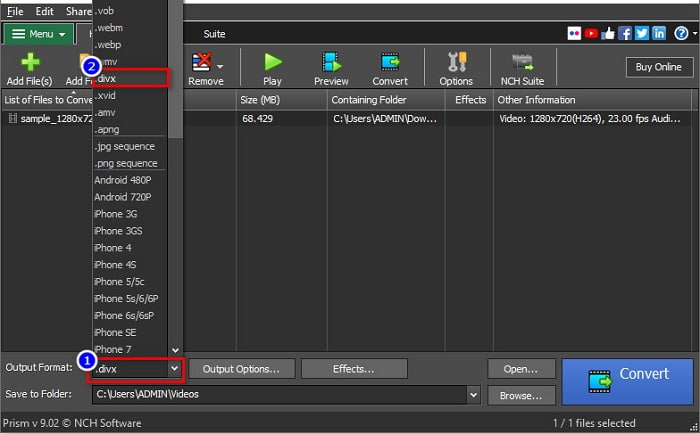Image resolution: width=700 pixels, height=434 pixels.
Task: Open the green Menu dropdown button
Action: (x=39, y=34)
